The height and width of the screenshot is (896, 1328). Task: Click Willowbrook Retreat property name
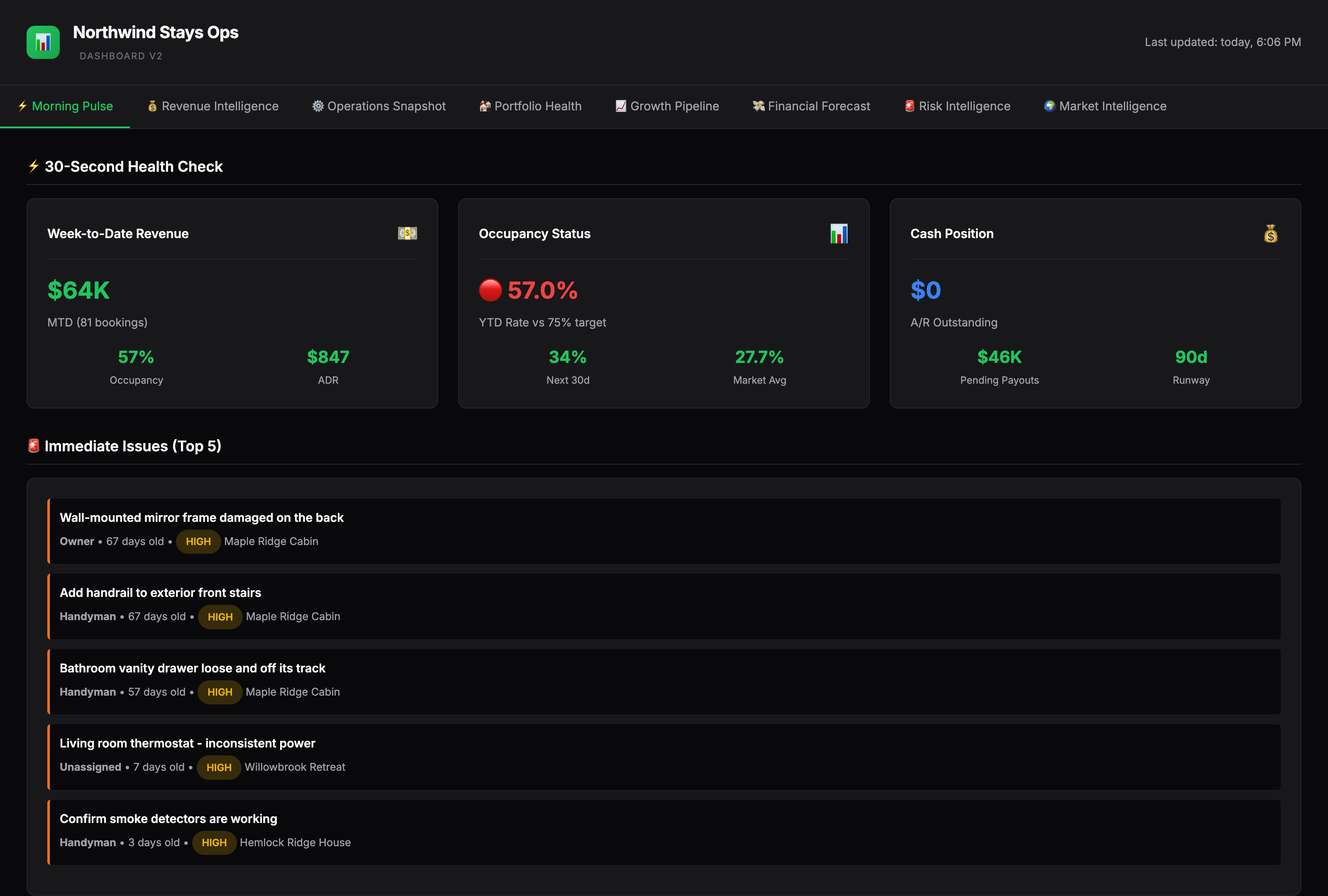pyautogui.click(x=295, y=767)
